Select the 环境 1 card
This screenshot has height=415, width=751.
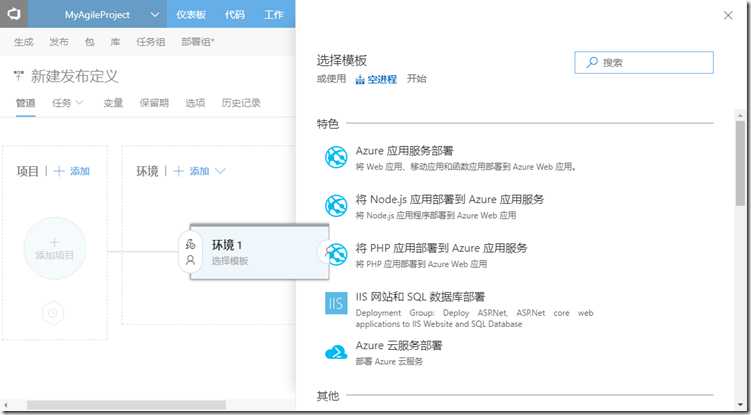259,252
